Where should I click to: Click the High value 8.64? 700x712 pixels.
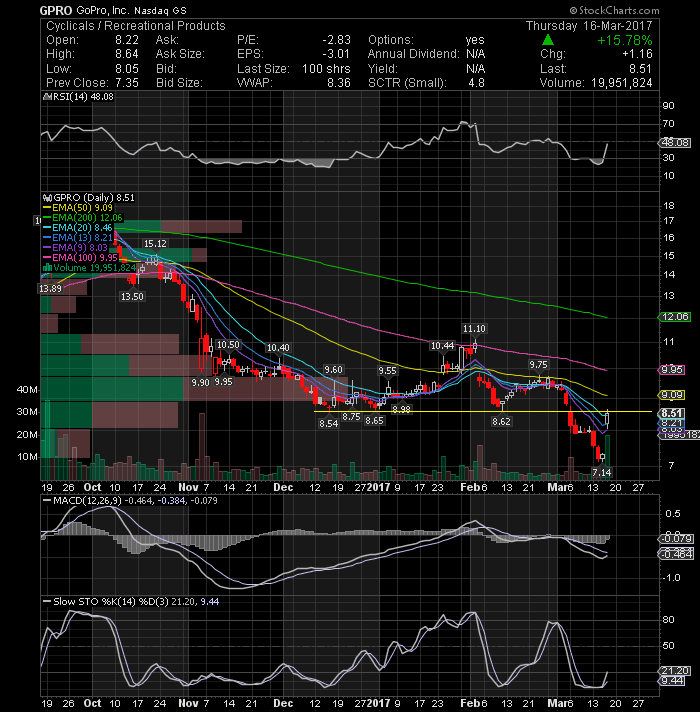[127, 54]
